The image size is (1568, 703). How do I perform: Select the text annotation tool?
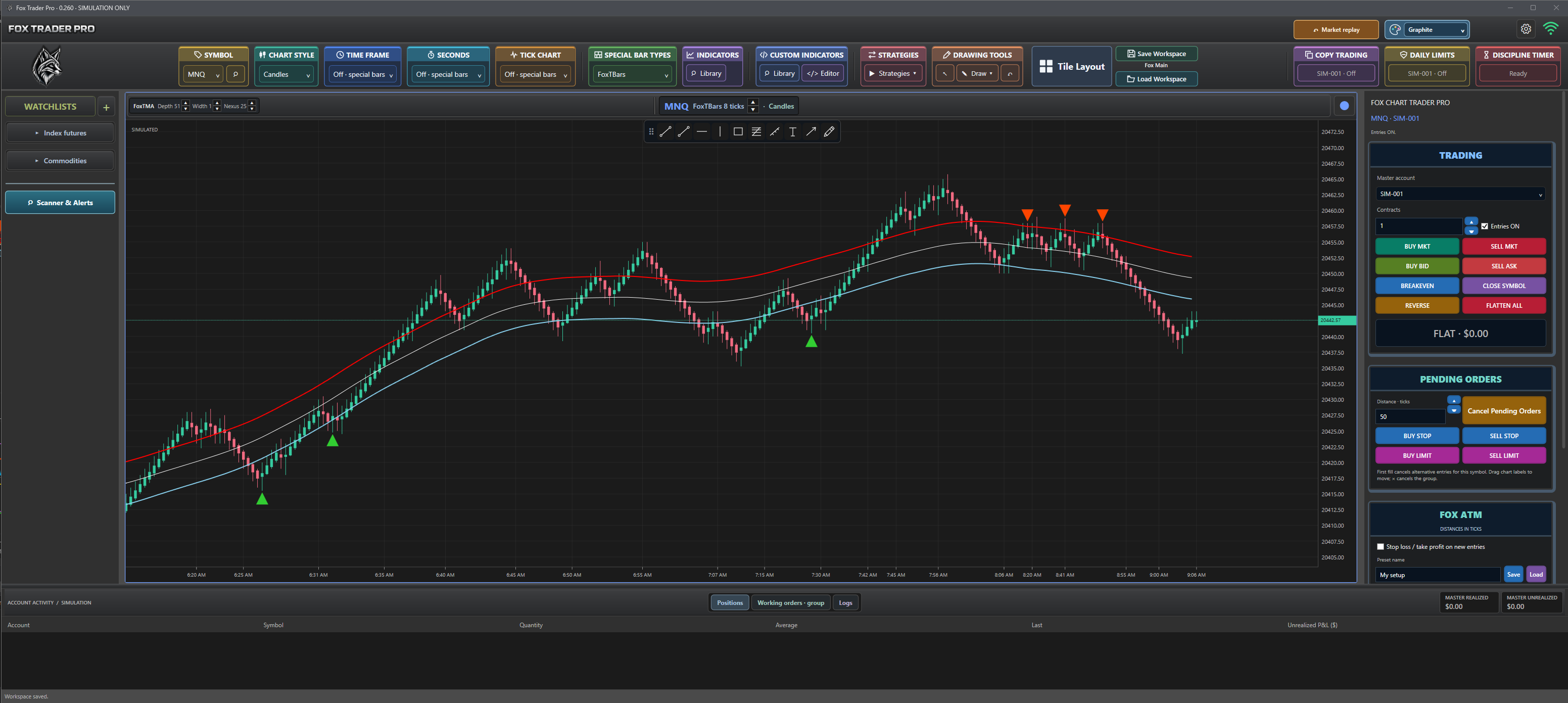pyautogui.click(x=792, y=131)
